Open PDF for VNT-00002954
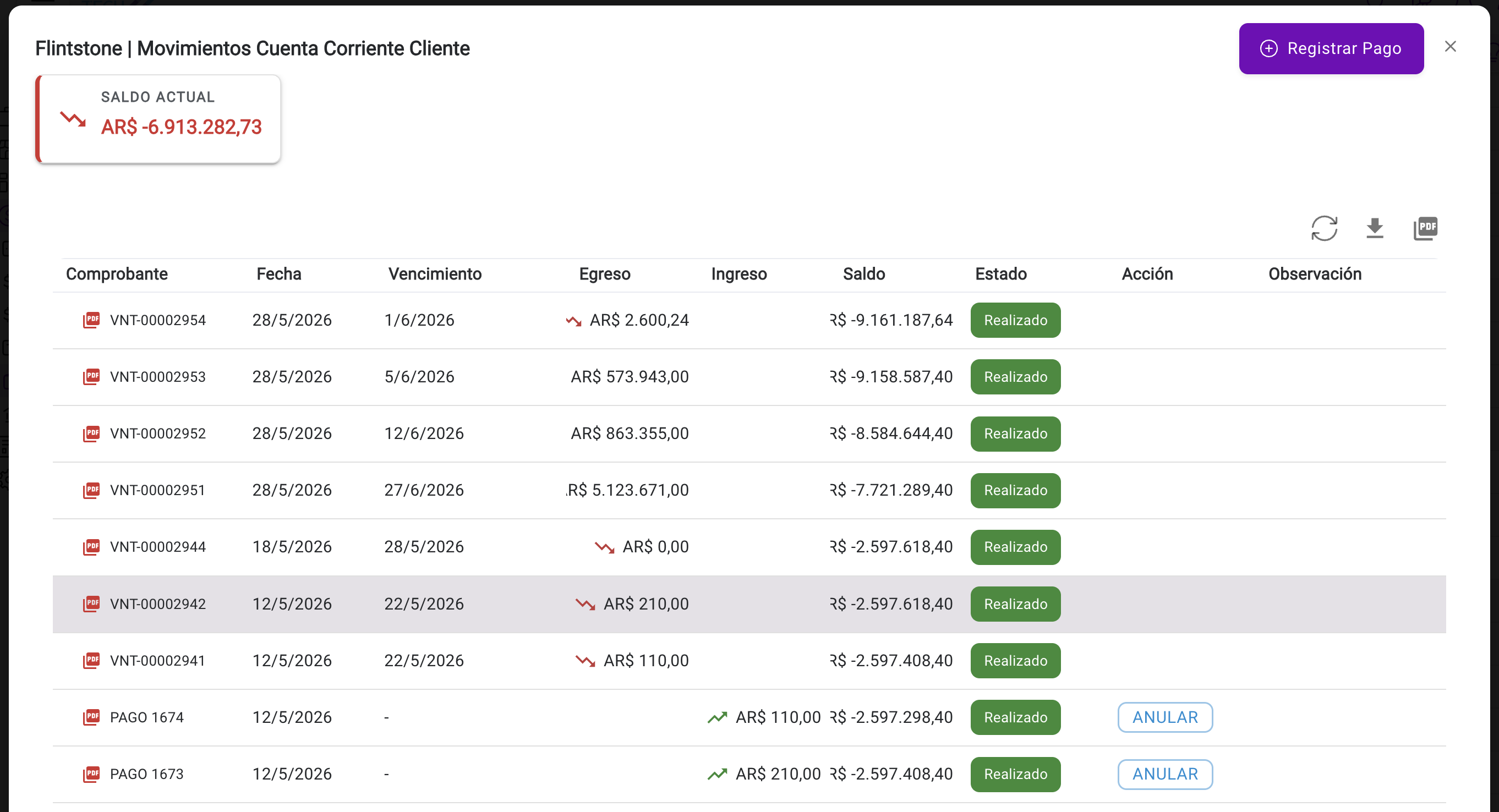 91,320
